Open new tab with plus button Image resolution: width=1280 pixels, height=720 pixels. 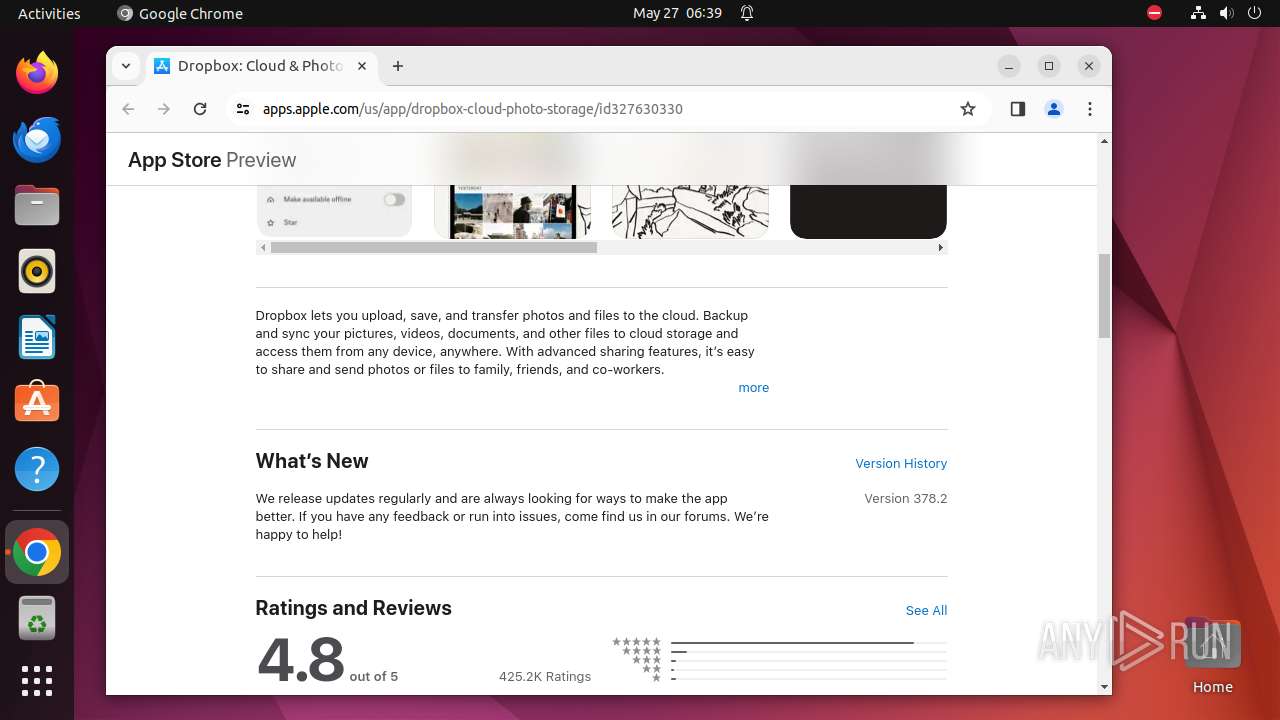pos(398,66)
